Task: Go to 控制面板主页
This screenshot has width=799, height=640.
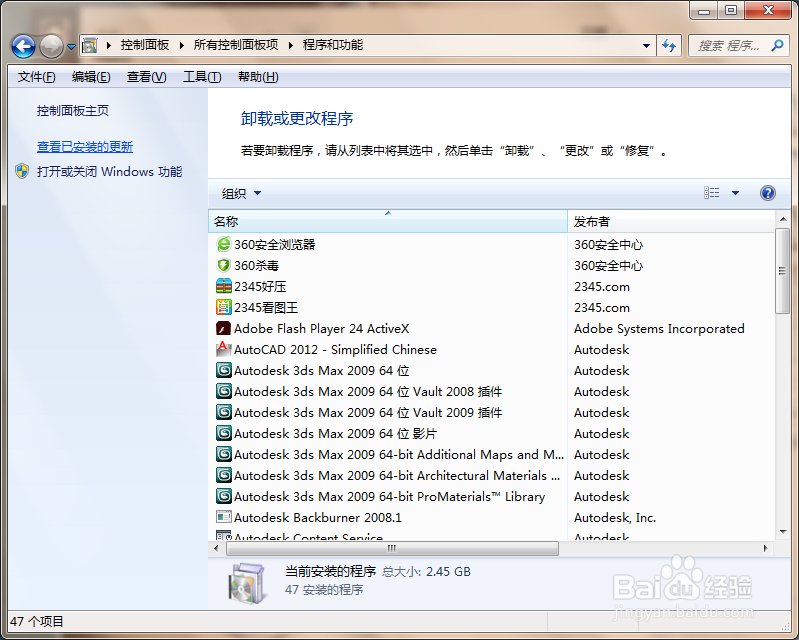Action: pyautogui.click(x=73, y=111)
